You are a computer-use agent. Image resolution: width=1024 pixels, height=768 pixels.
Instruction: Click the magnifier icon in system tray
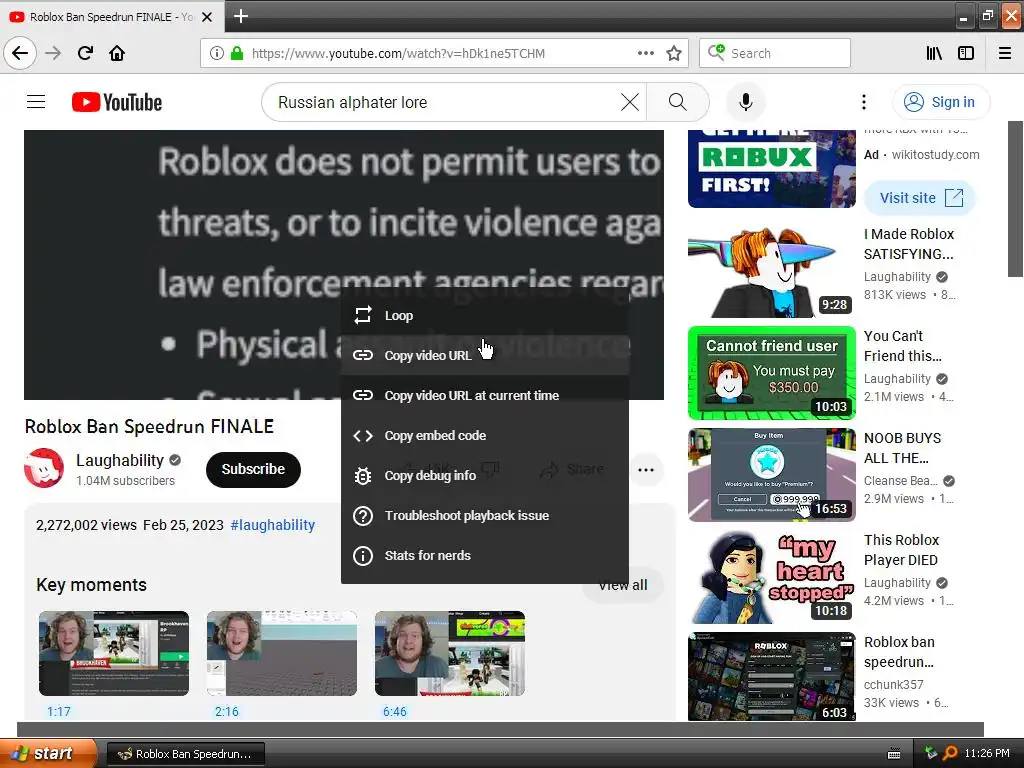[x=950, y=754]
